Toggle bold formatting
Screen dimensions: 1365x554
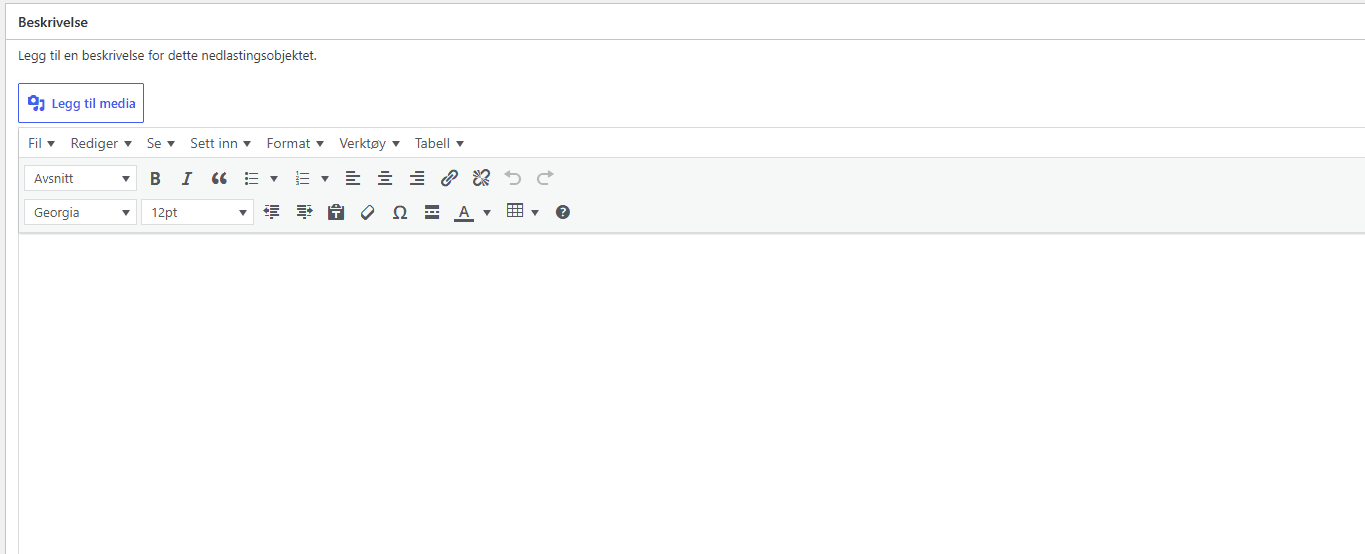pos(155,178)
